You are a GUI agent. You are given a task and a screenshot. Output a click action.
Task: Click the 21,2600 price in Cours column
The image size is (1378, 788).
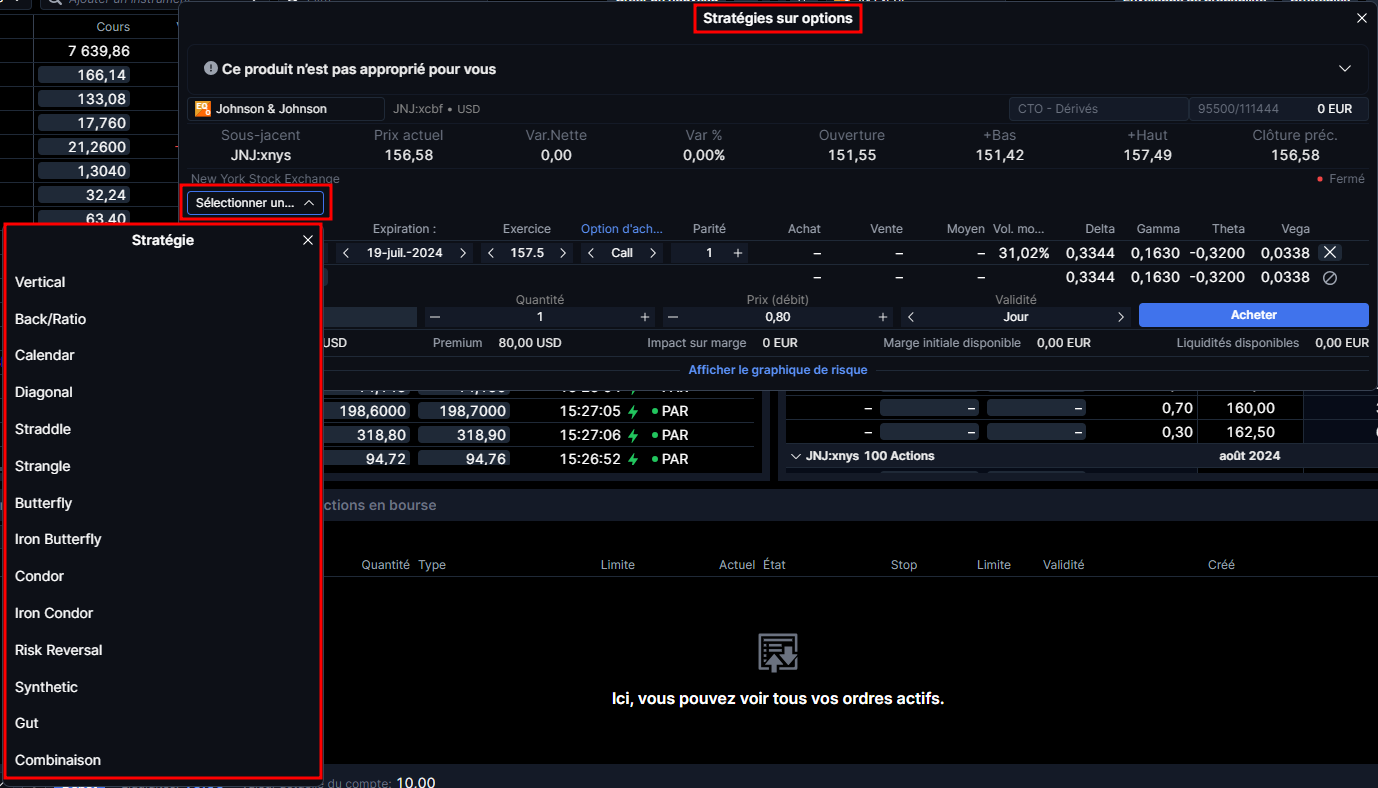pos(85,147)
